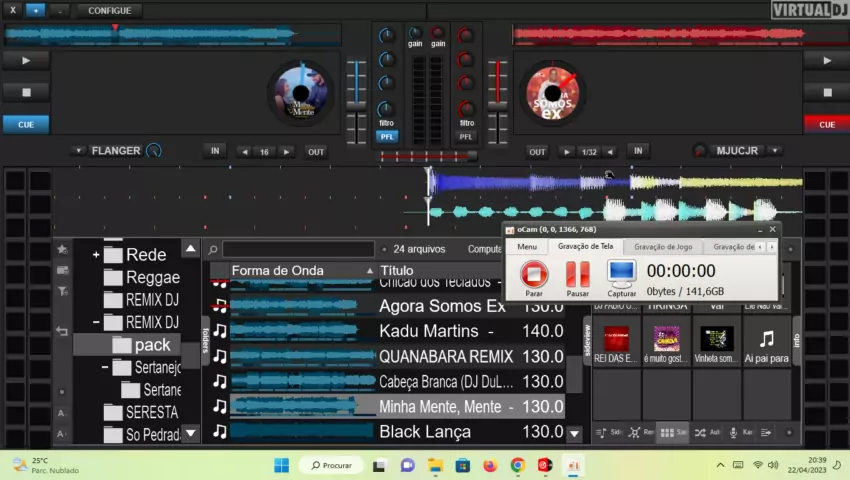Viewport: 850px width, 480px height.
Task: Expand the Rede folder
Action: coord(96,254)
